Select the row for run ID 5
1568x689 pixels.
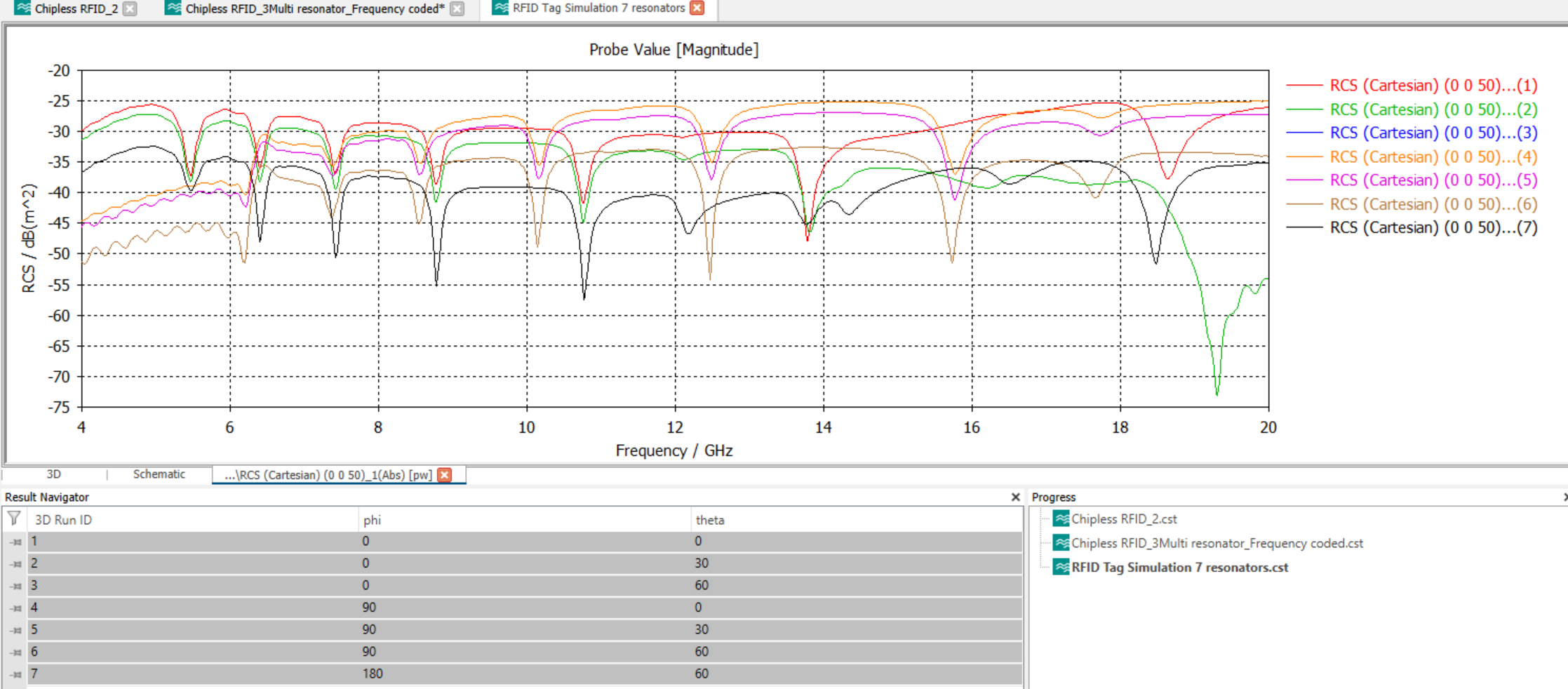coord(491,629)
